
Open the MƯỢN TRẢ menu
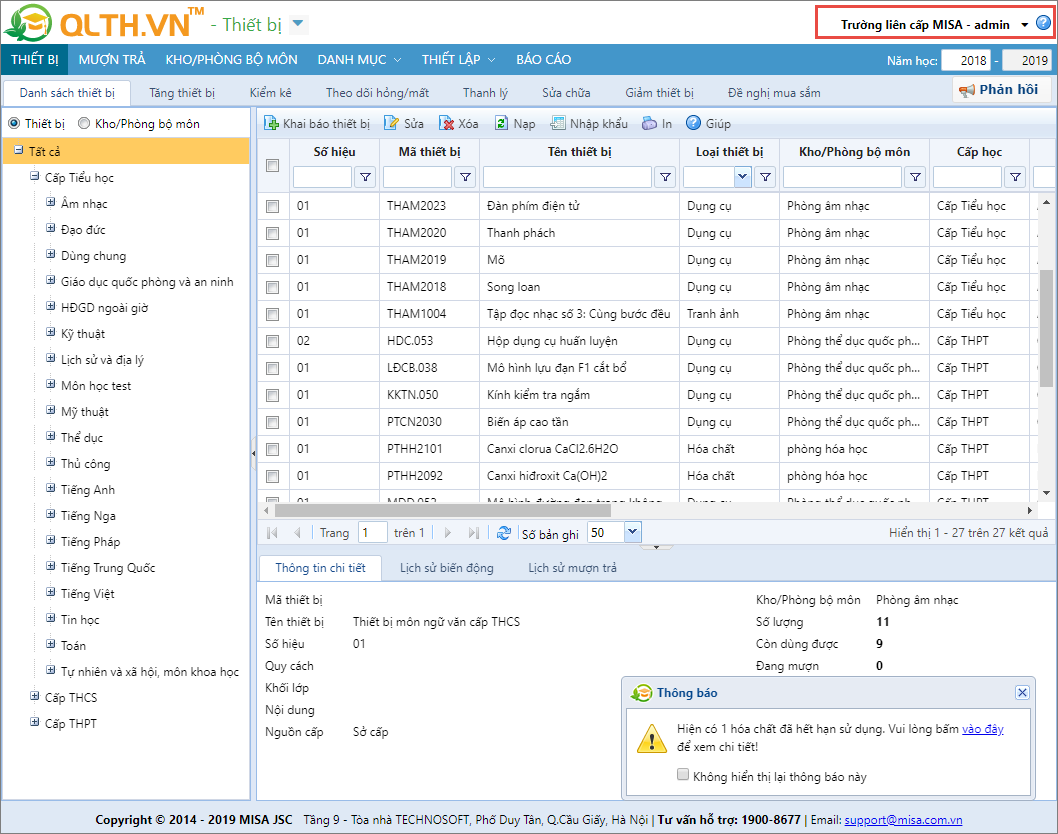click(112, 59)
